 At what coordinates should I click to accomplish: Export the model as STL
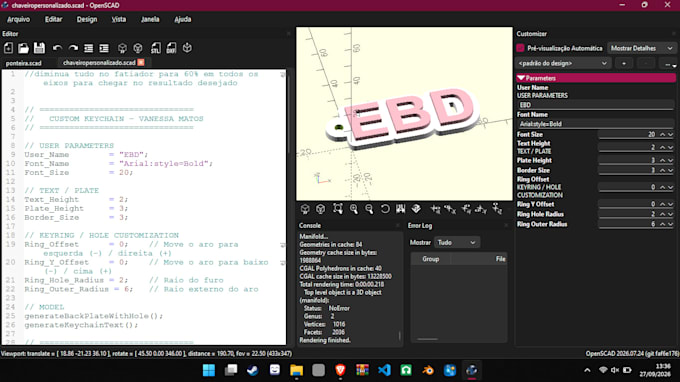coord(156,48)
